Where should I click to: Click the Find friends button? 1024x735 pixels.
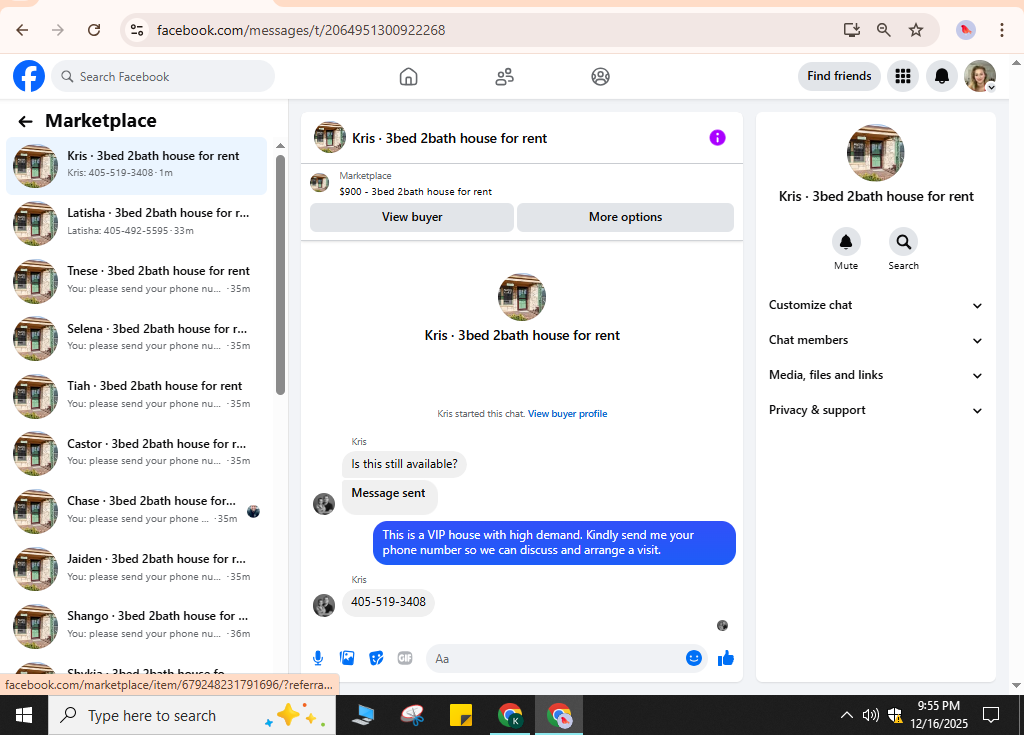[839, 76]
